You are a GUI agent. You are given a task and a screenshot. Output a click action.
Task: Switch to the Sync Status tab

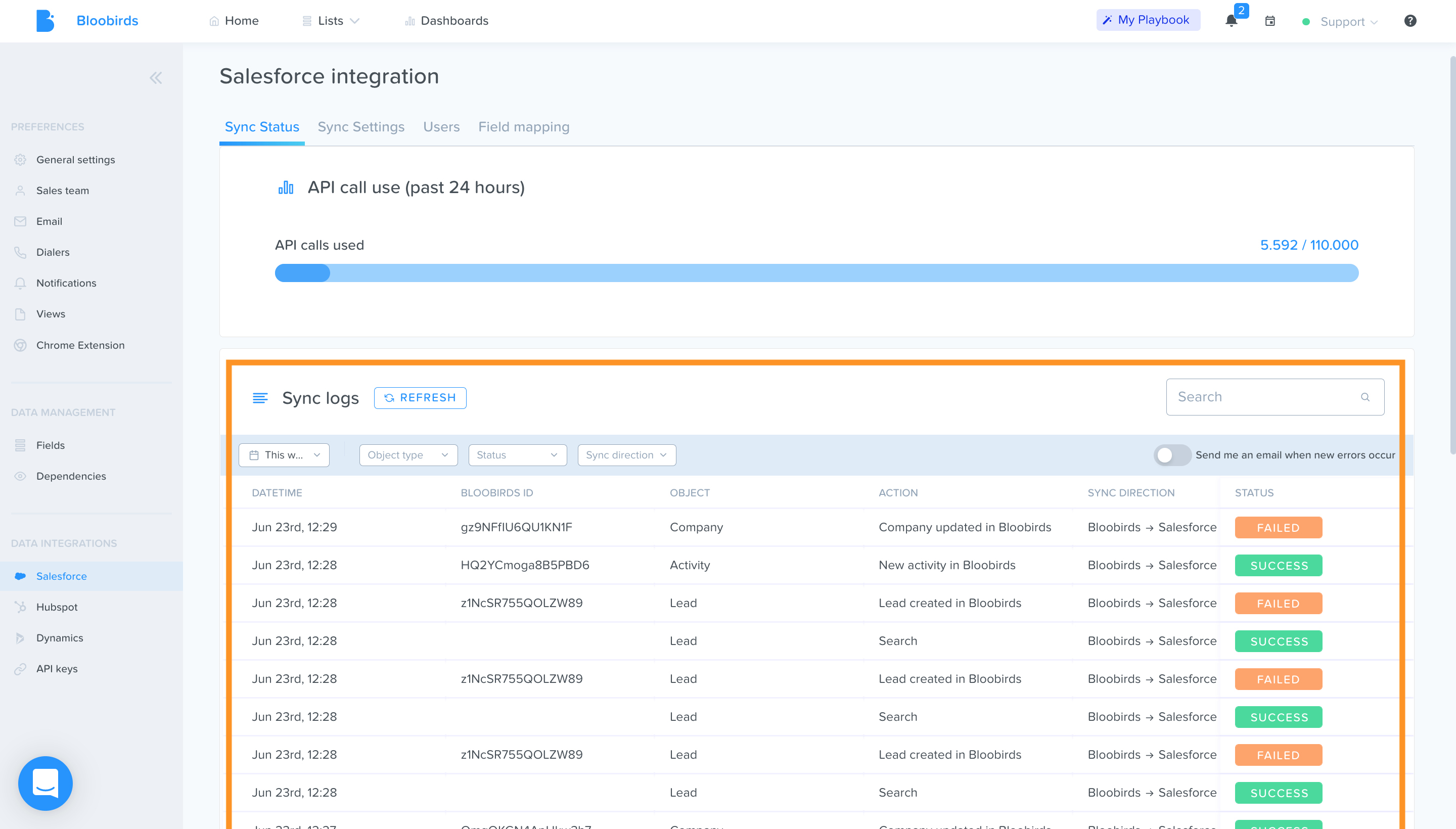[262, 127]
